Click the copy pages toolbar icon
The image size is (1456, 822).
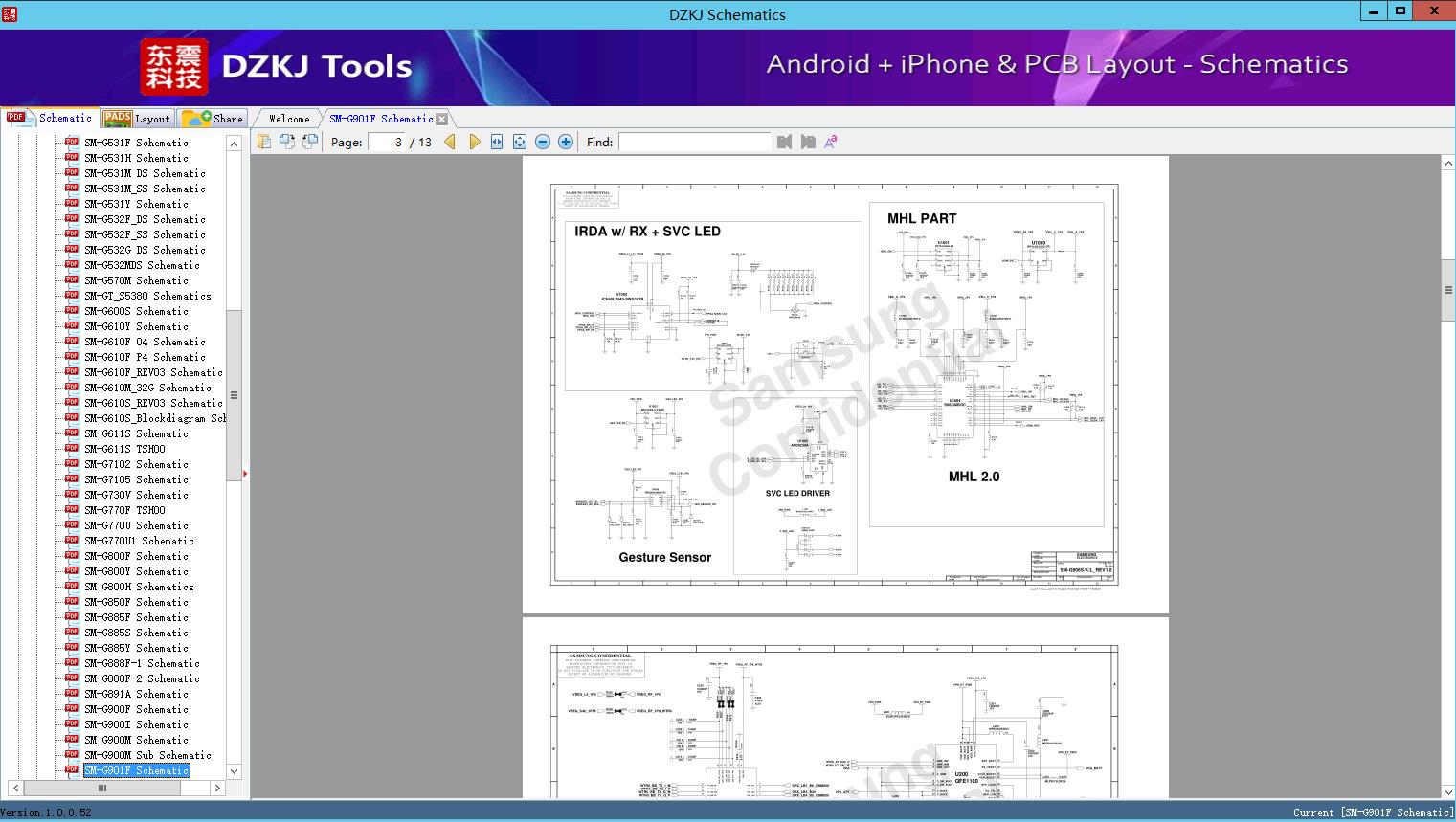click(264, 142)
